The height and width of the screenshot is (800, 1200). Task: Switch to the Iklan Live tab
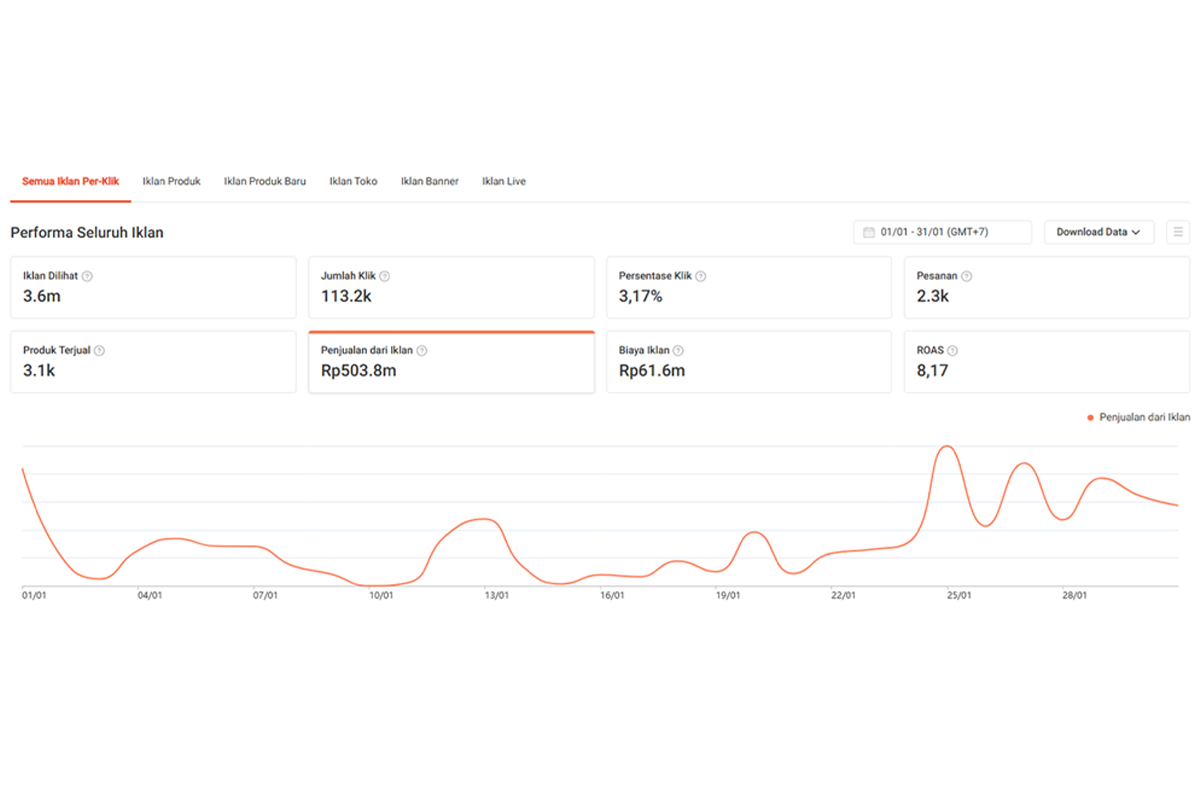504,182
